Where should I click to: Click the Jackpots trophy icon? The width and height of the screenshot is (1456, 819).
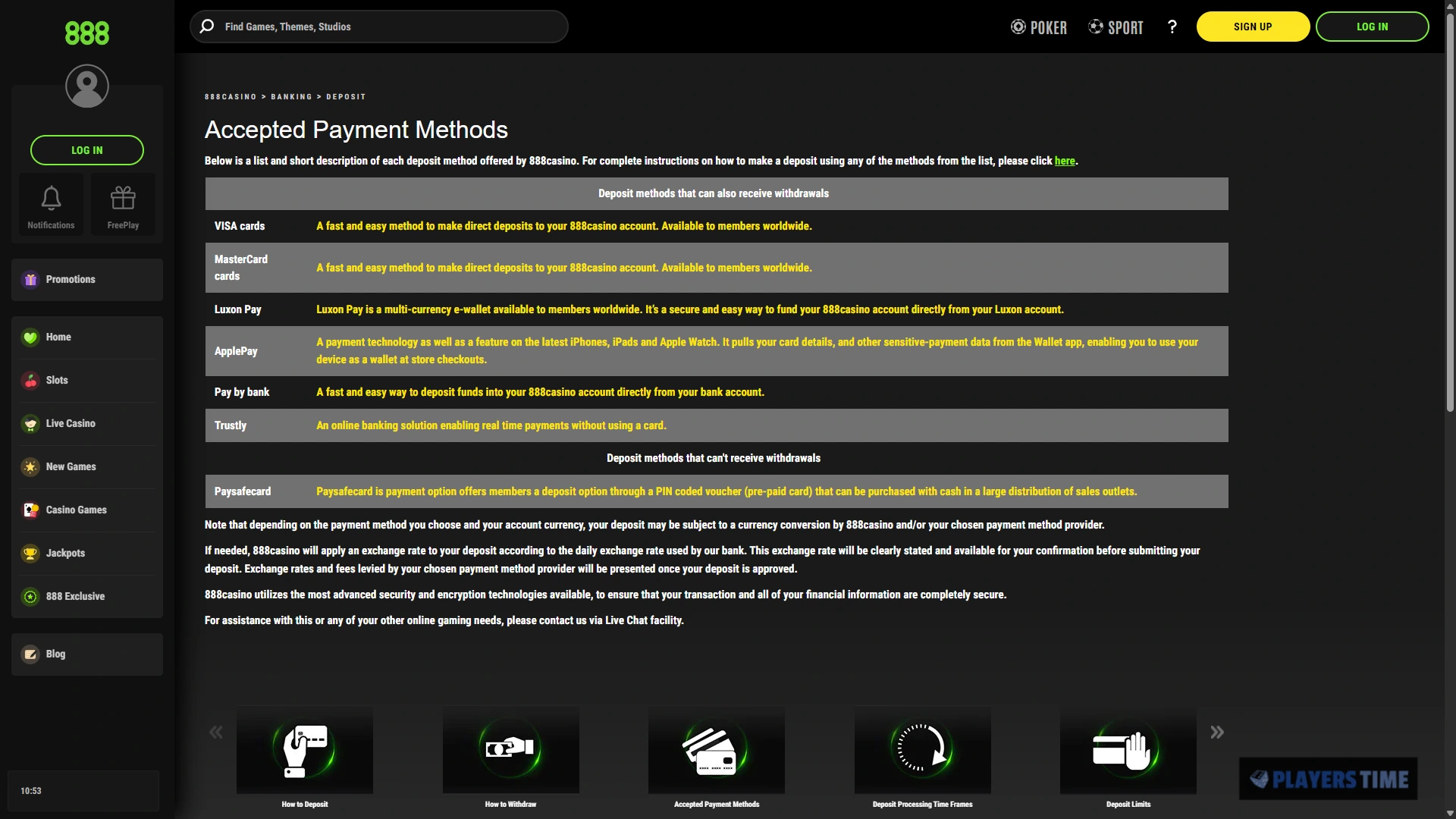point(30,554)
